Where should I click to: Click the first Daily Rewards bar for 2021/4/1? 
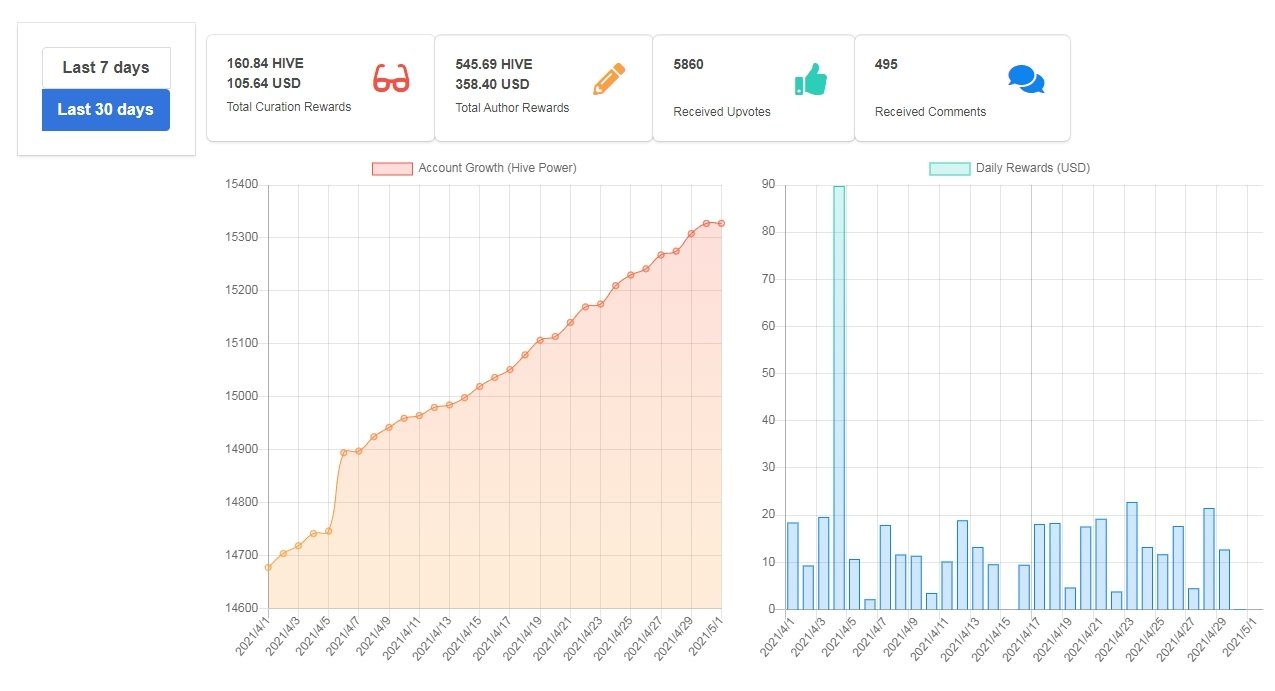793,566
